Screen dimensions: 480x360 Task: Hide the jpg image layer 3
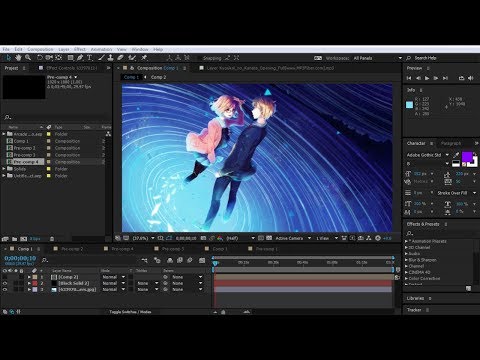[x=5, y=289]
